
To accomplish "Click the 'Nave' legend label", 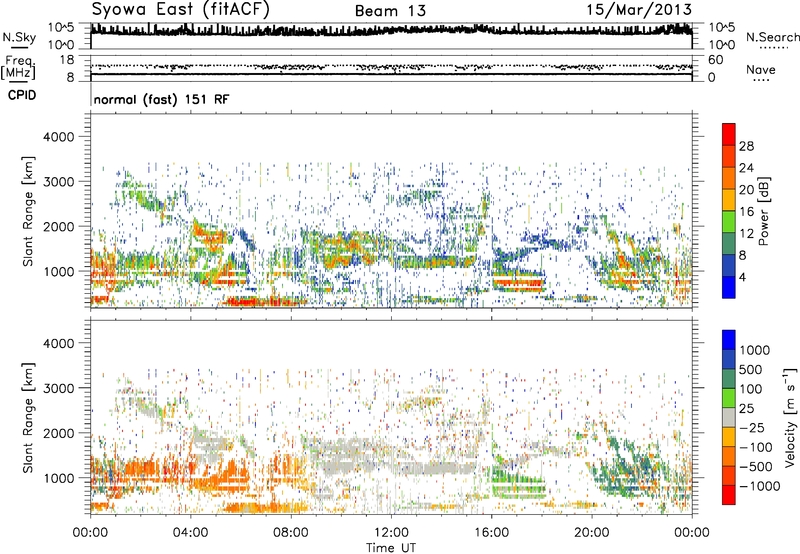I will (x=761, y=70).
